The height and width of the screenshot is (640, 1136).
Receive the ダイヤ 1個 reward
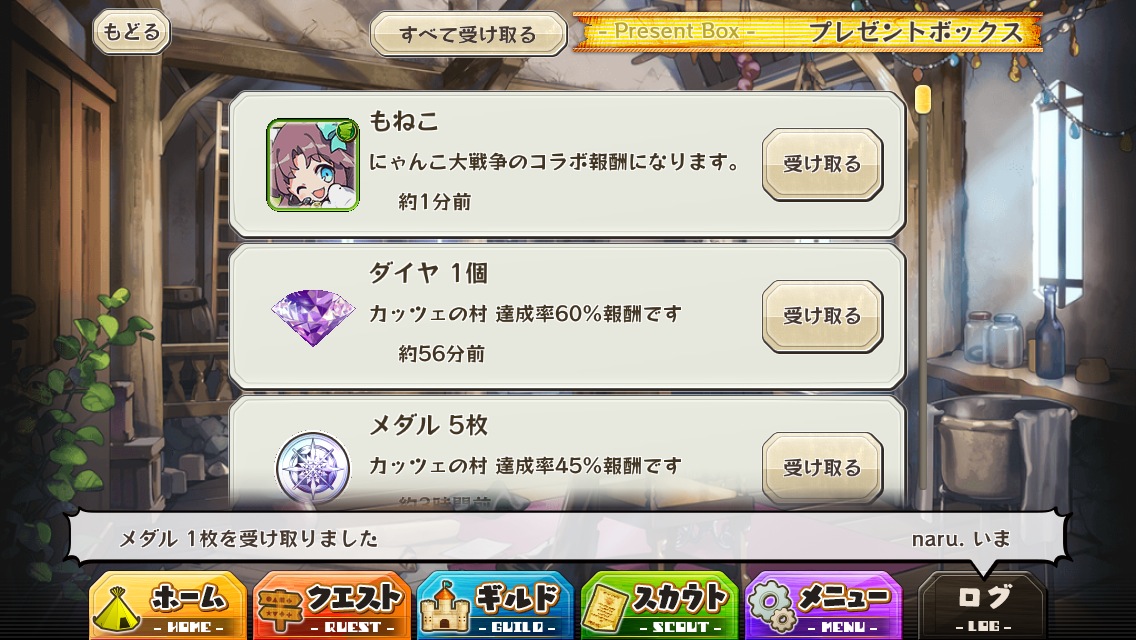822,317
